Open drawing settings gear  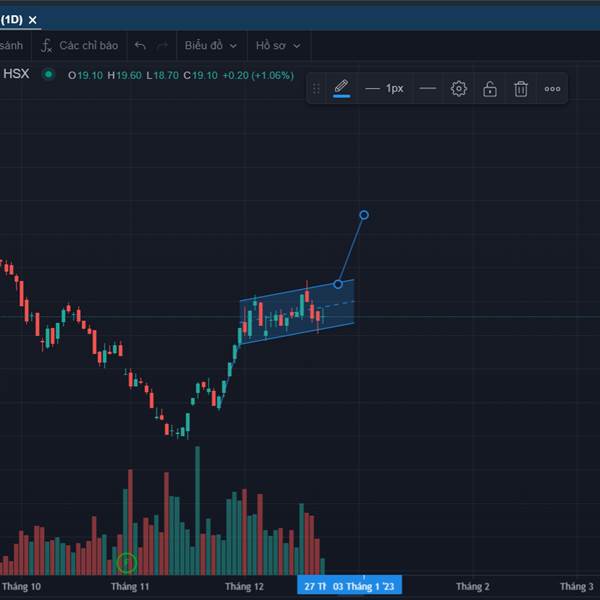[458, 89]
